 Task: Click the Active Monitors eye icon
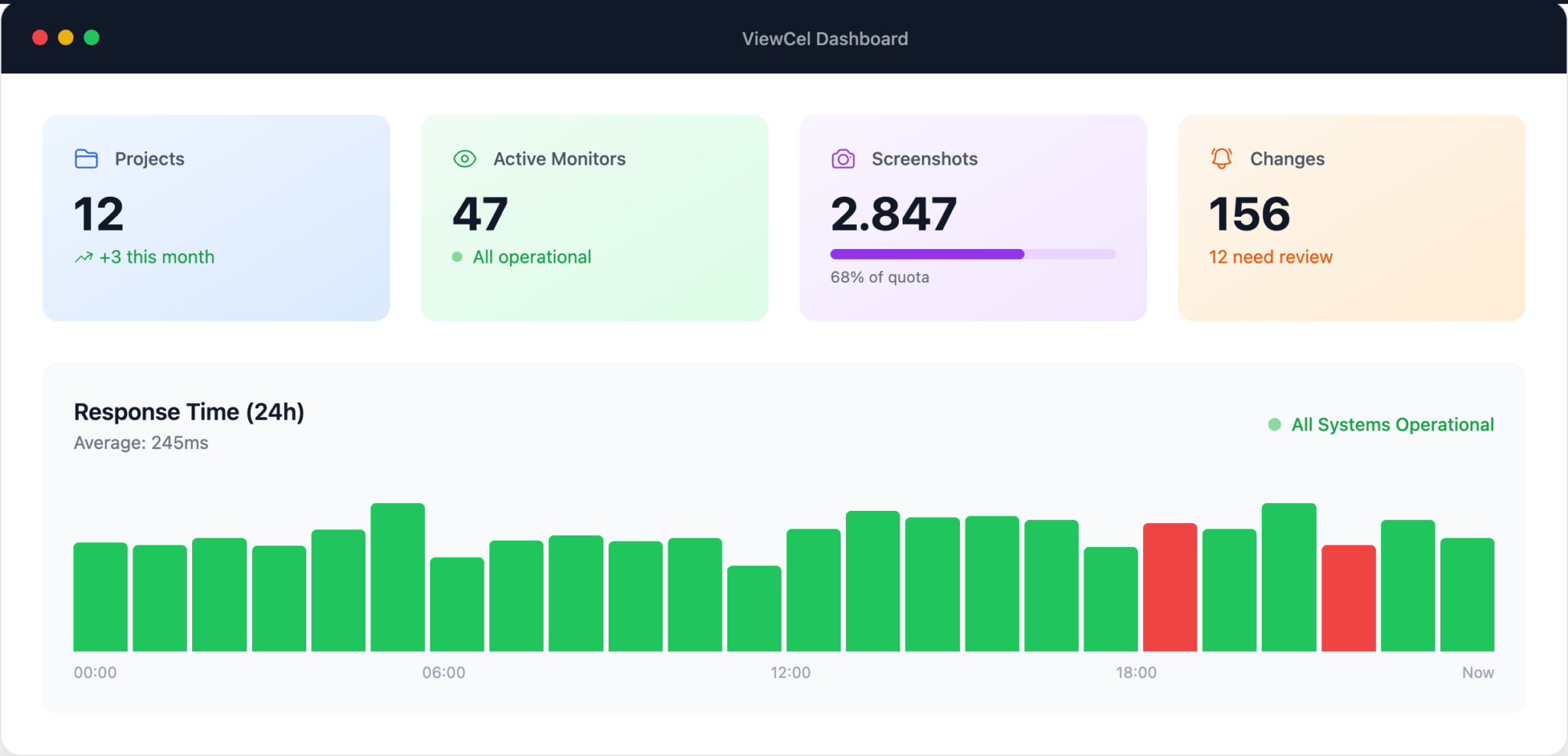[x=465, y=159]
